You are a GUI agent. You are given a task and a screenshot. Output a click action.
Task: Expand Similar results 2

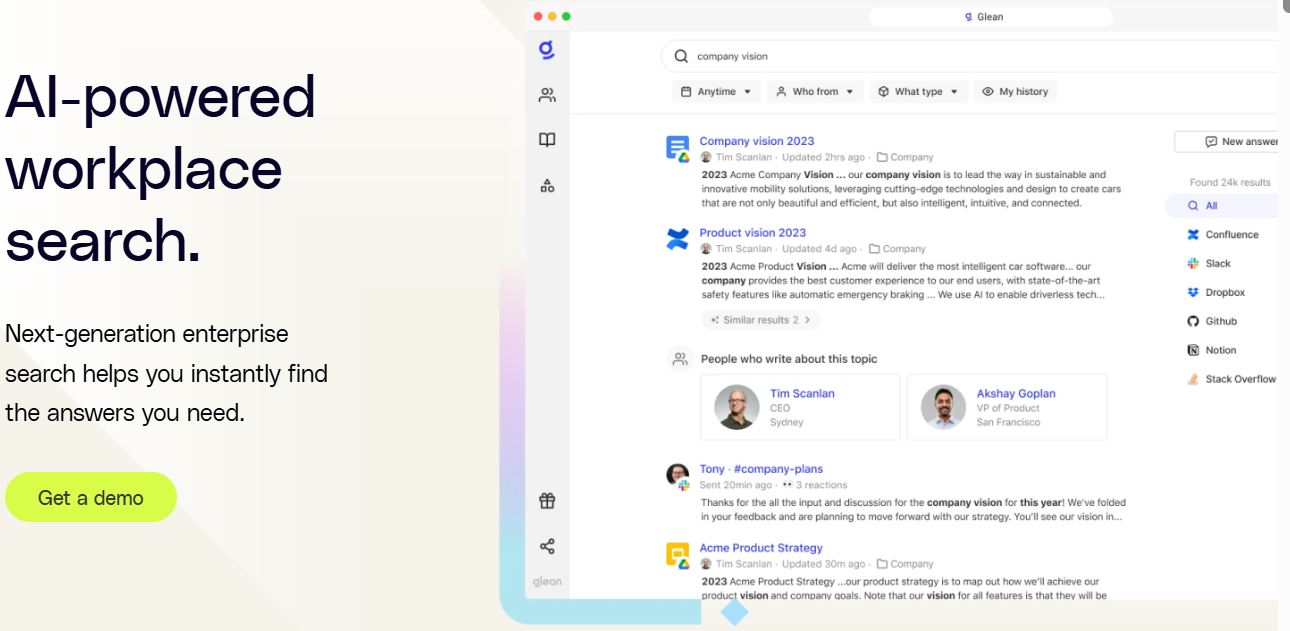tap(761, 320)
